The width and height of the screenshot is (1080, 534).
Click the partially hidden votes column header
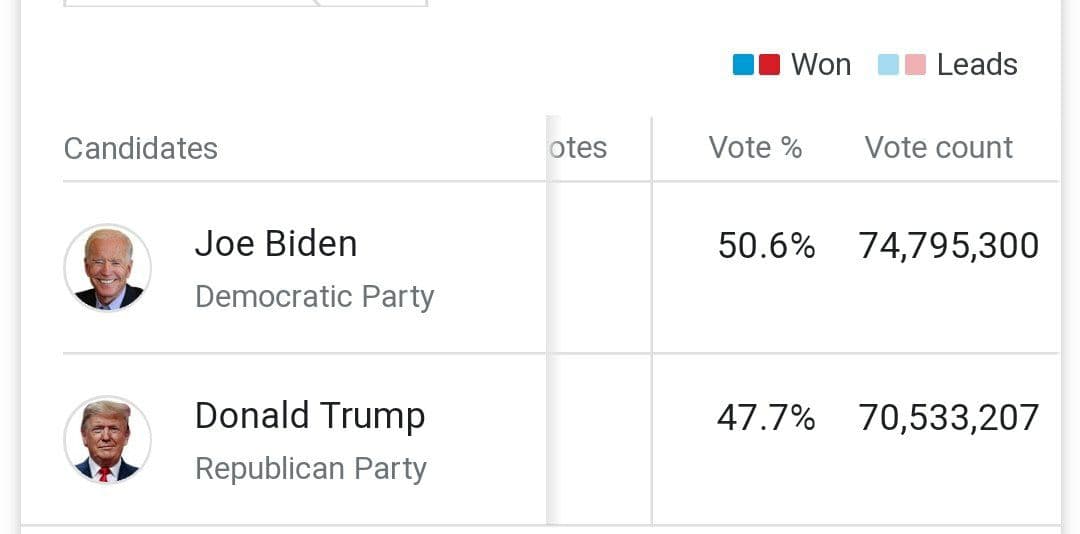579,148
